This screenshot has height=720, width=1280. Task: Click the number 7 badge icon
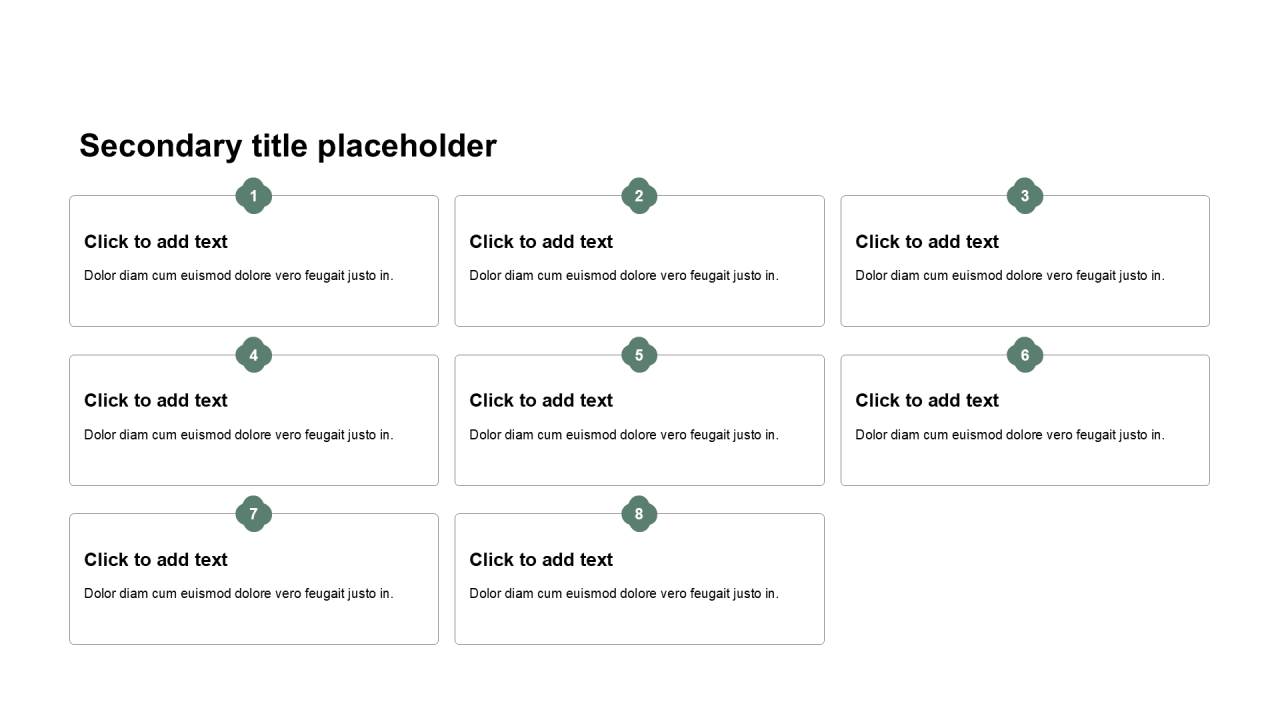[x=254, y=514]
